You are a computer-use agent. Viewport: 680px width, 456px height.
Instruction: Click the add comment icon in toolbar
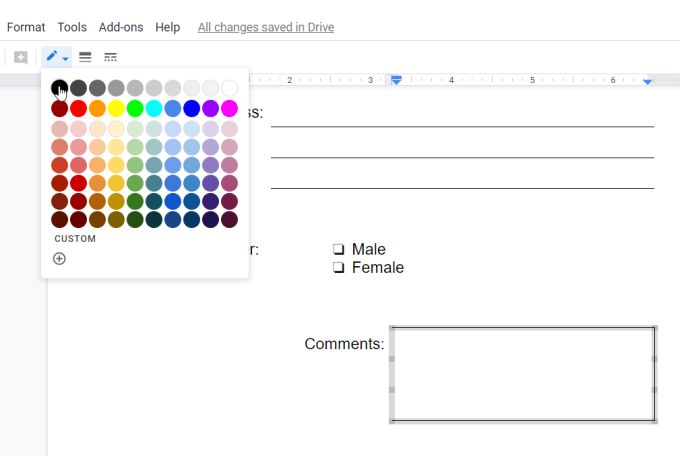[x=20, y=57]
